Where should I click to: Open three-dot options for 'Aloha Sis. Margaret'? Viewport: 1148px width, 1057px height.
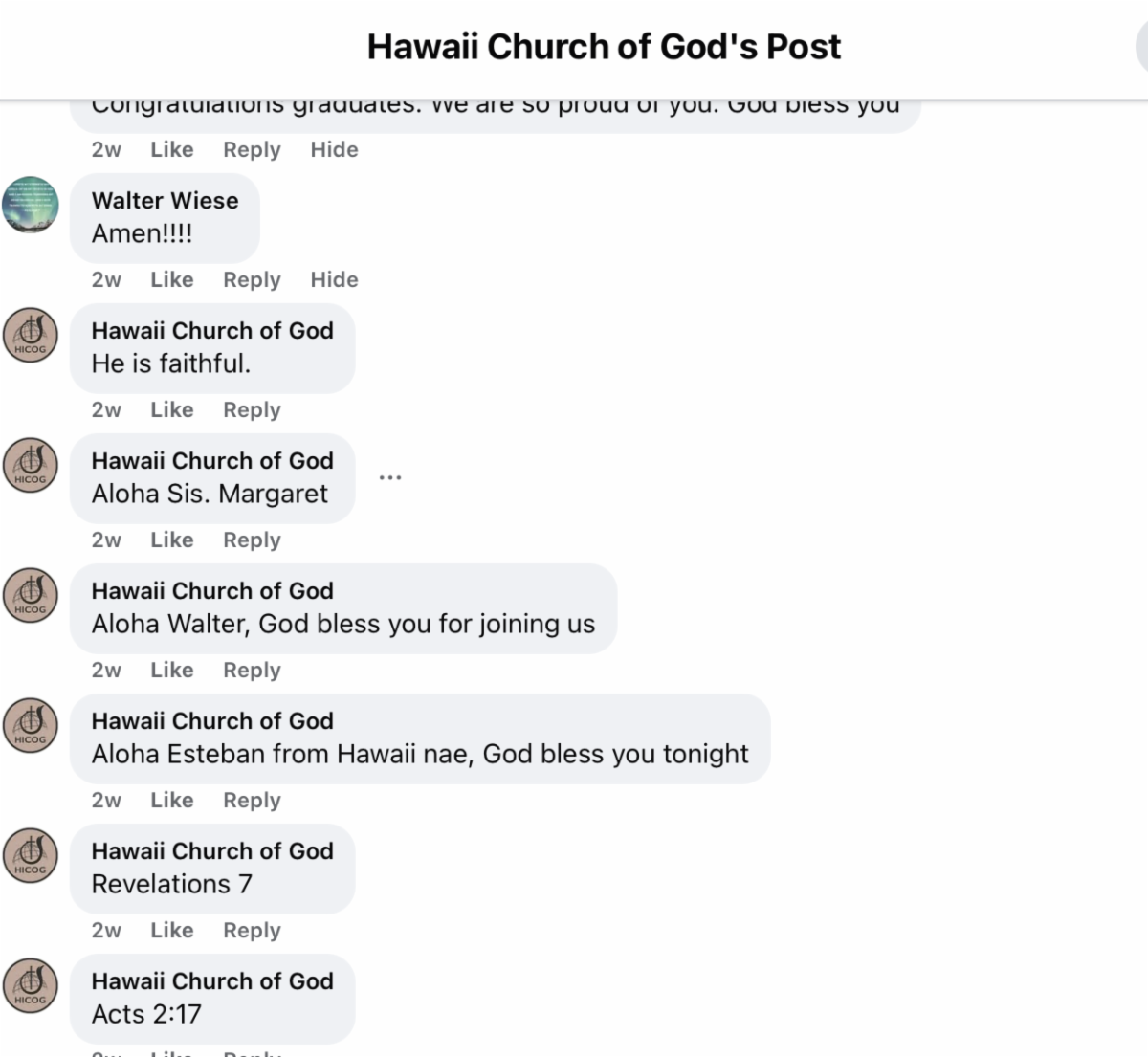390,476
